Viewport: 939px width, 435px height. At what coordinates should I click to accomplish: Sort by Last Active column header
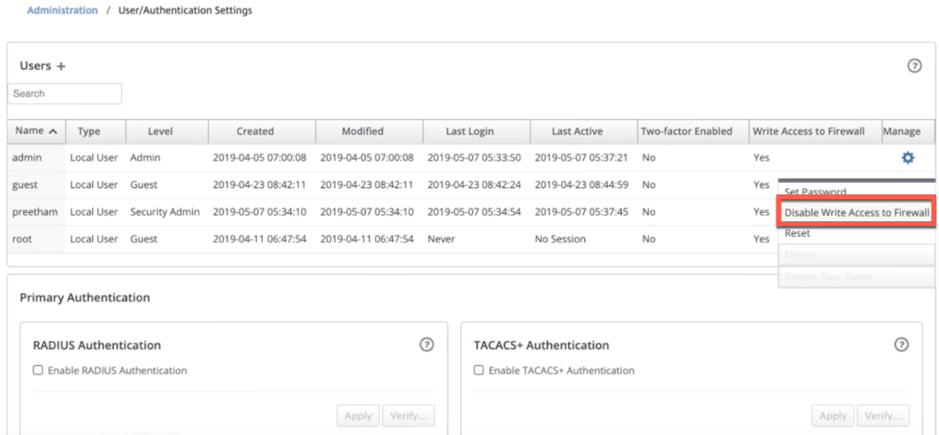click(583, 131)
